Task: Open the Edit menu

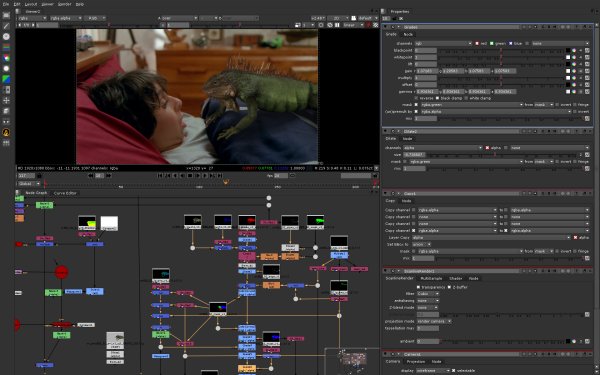Action: [x=17, y=4]
